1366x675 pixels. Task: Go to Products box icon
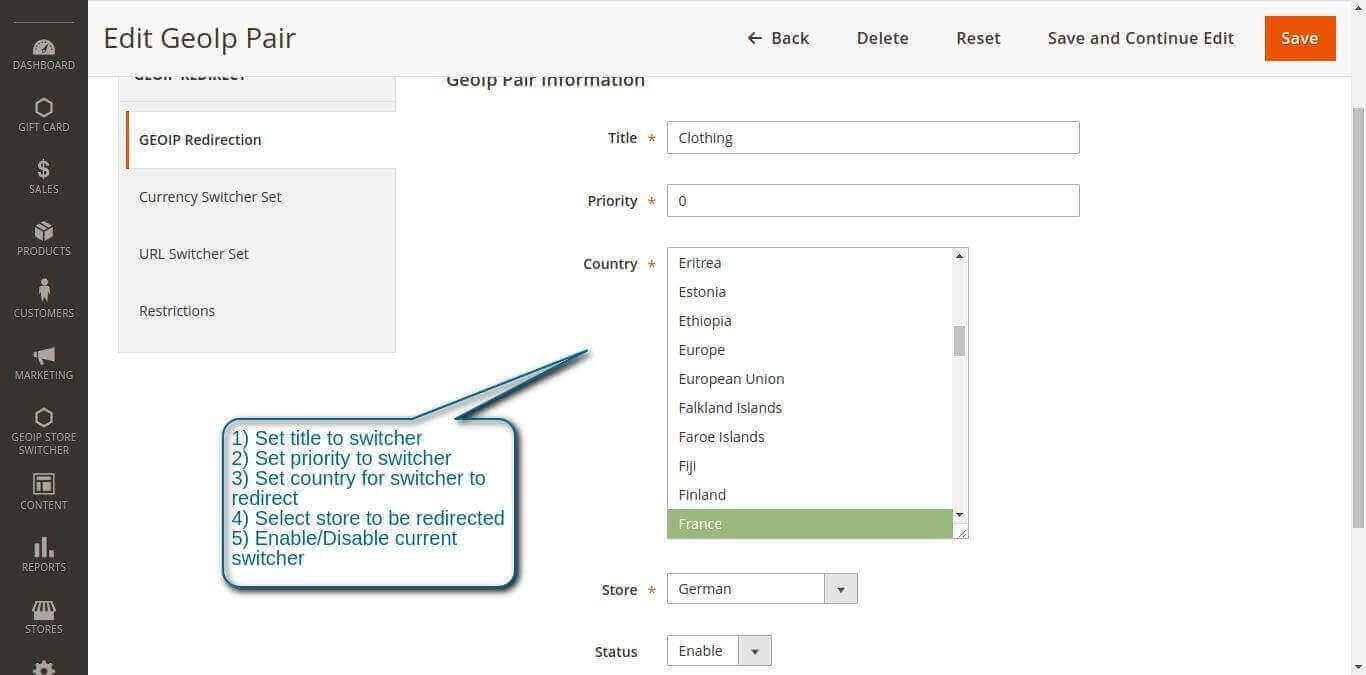click(x=44, y=232)
